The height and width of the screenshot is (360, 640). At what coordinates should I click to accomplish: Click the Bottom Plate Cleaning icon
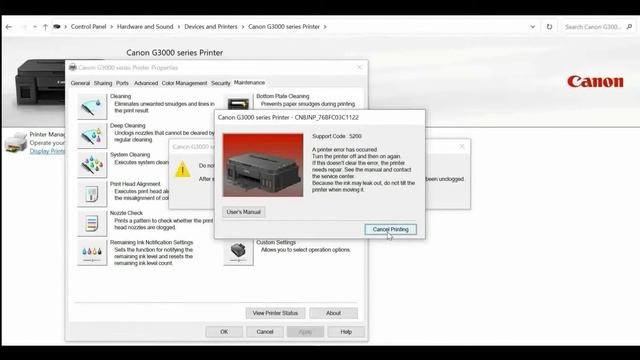238,102
